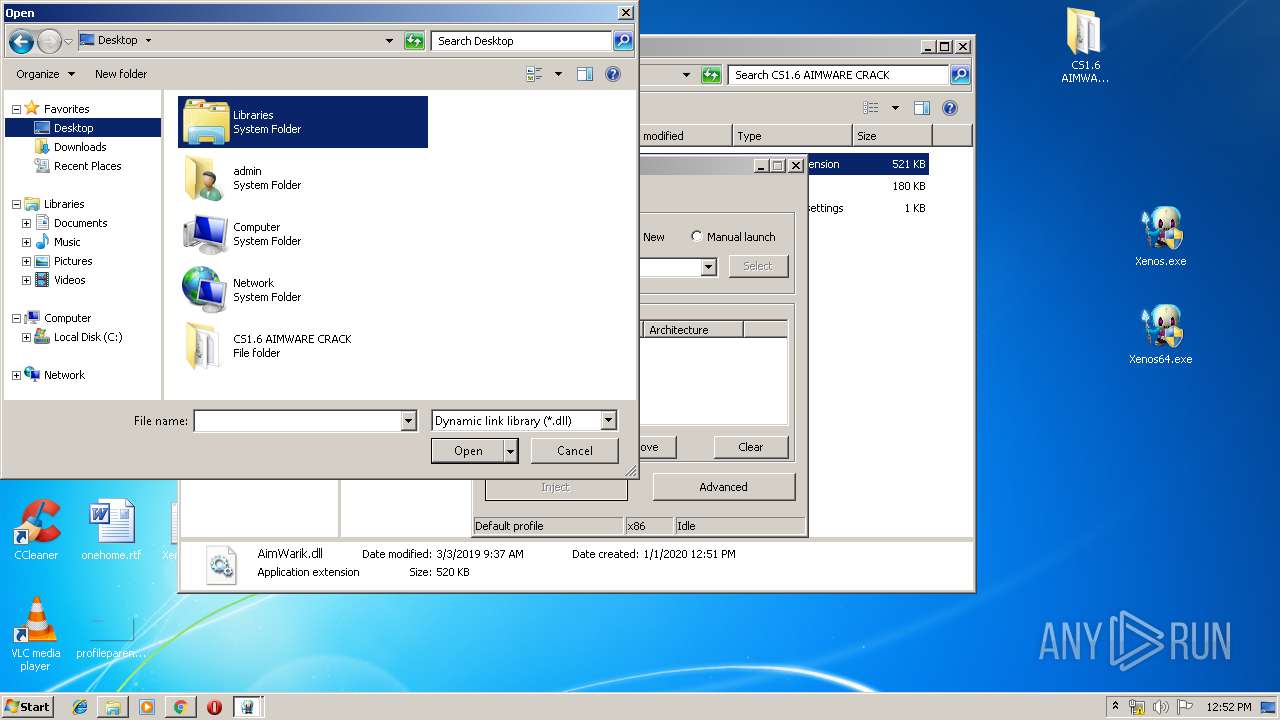Click the Search CS1.6 AIMWARE CRACK field
This screenshot has height=720, width=1280.
[x=838, y=75]
